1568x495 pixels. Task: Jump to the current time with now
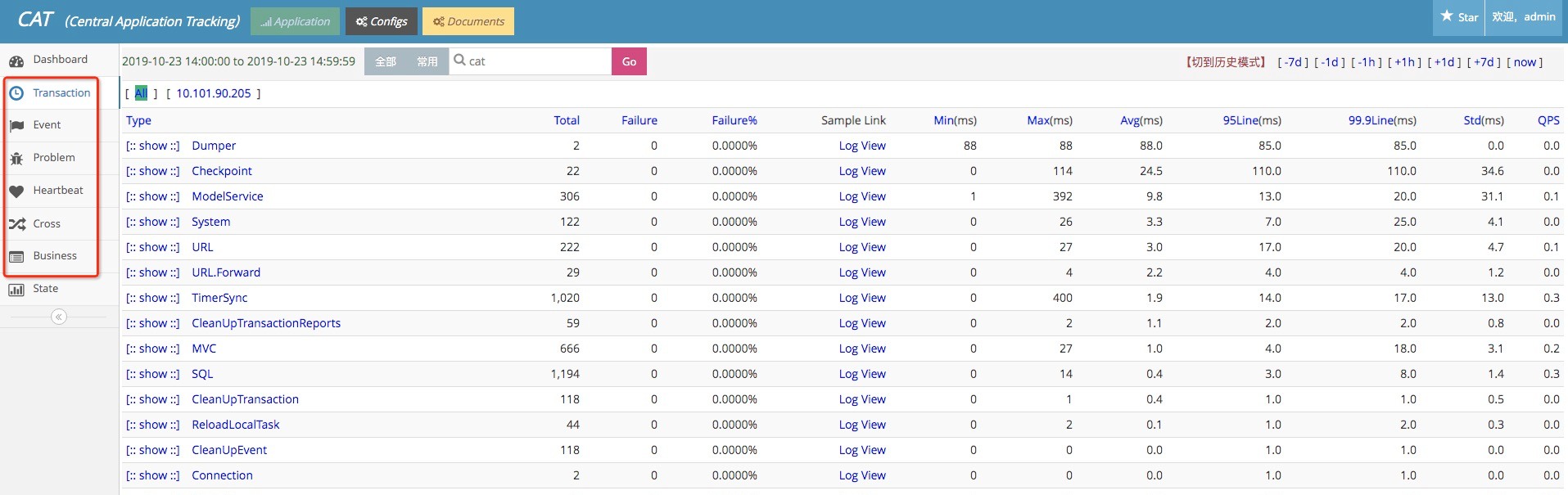coord(1525,62)
